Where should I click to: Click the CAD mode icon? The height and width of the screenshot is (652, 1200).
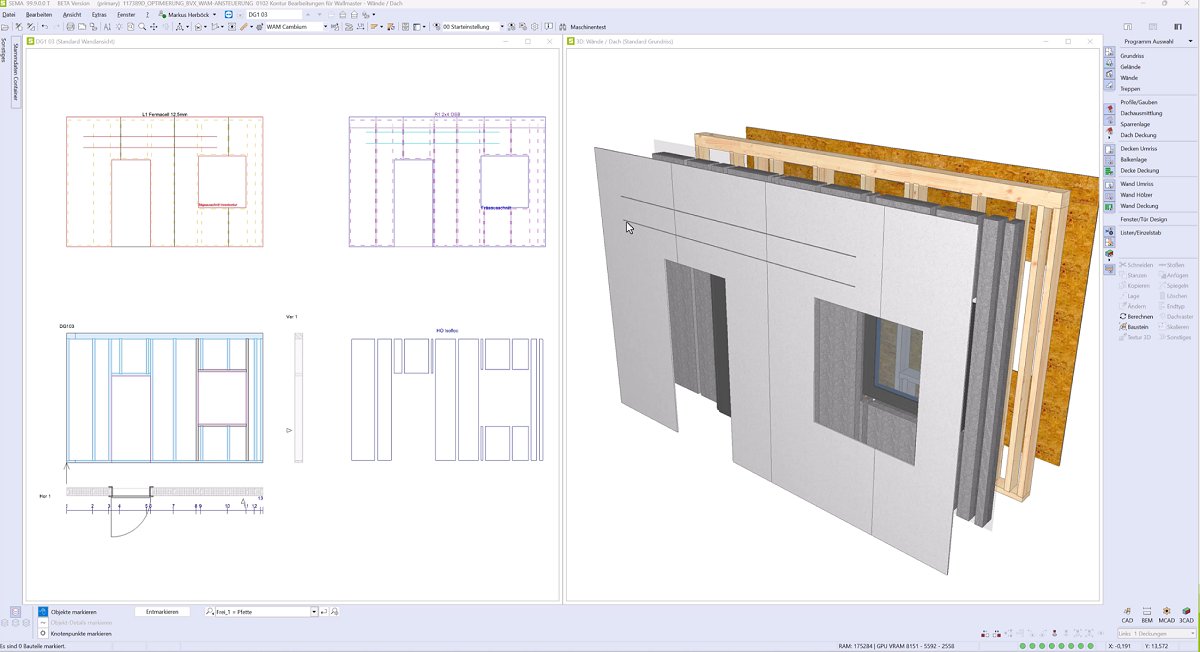(x=1127, y=611)
